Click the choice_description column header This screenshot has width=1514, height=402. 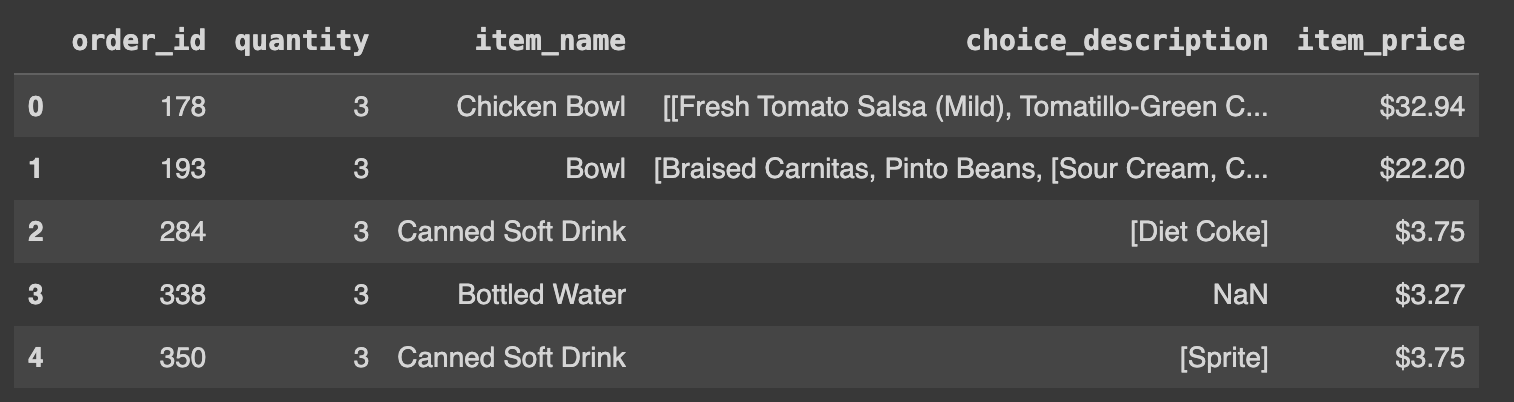pos(1116,41)
